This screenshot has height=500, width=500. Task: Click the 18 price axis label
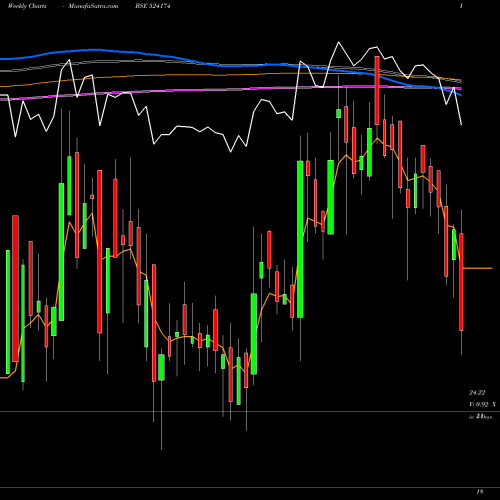(x=480, y=491)
